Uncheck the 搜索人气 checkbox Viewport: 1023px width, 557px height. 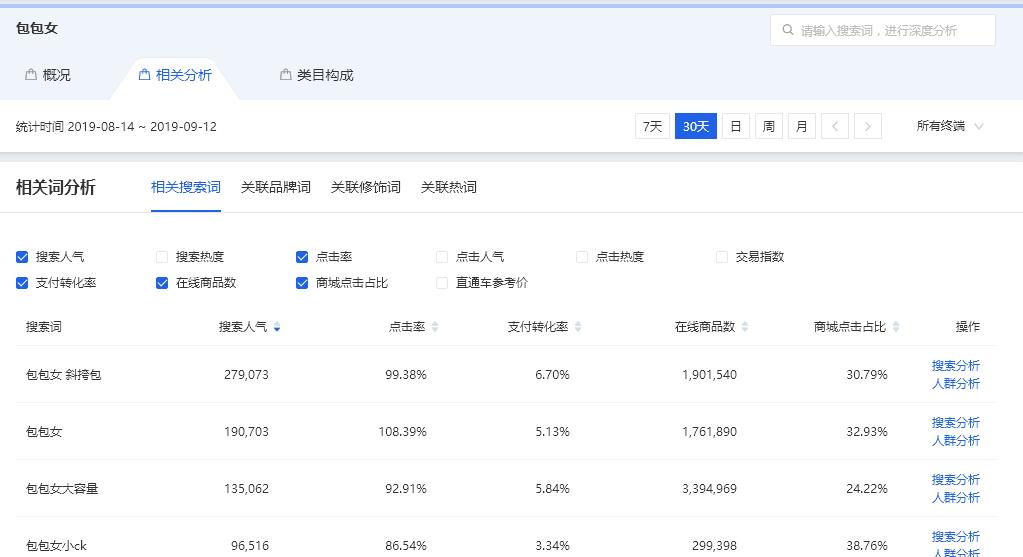(x=22, y=257)
